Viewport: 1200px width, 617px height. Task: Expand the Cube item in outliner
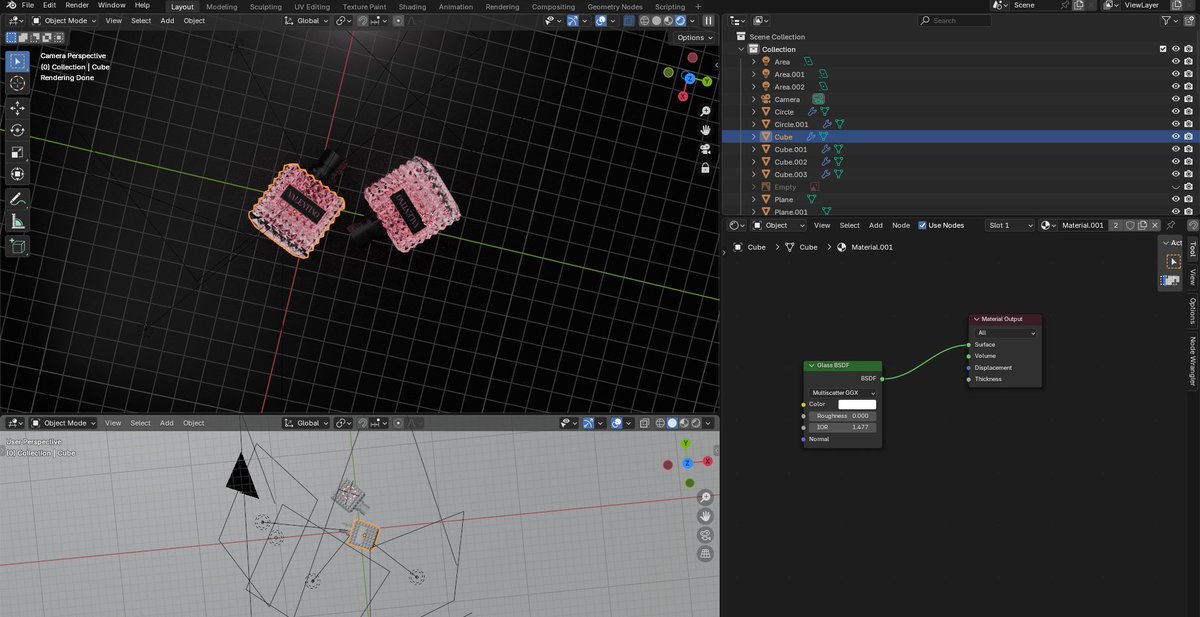753,137
